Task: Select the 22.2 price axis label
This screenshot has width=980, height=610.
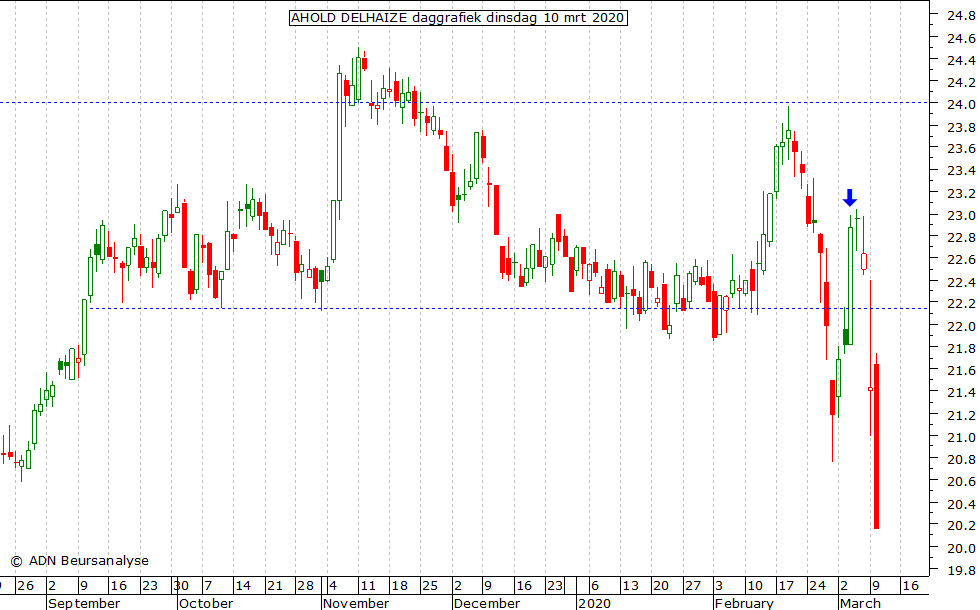Action: tap(961, 304)
